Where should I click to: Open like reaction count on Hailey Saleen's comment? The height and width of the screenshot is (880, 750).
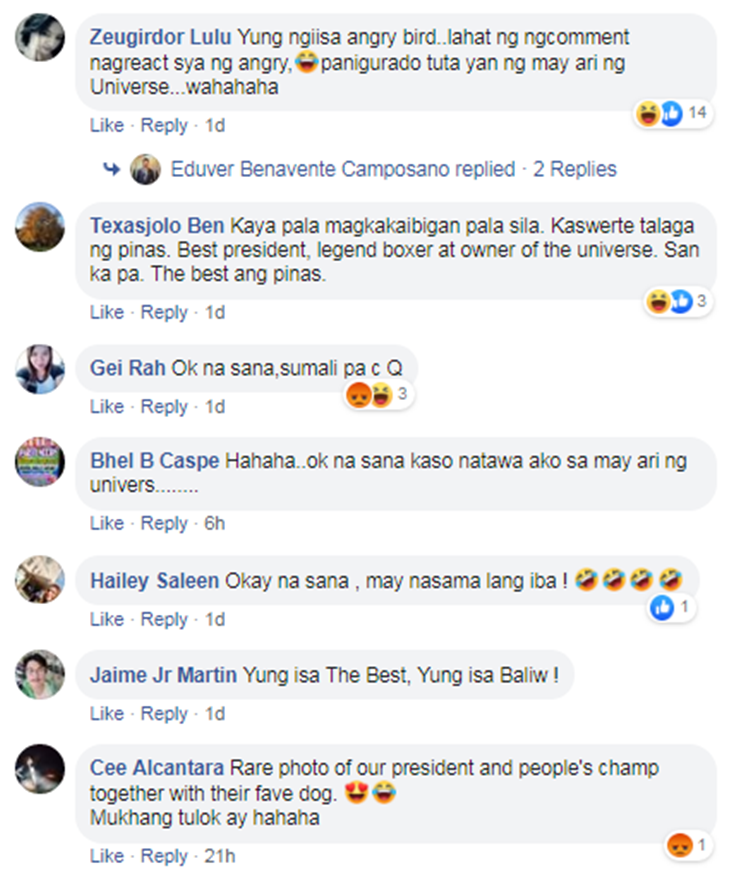tap(671, 607)
